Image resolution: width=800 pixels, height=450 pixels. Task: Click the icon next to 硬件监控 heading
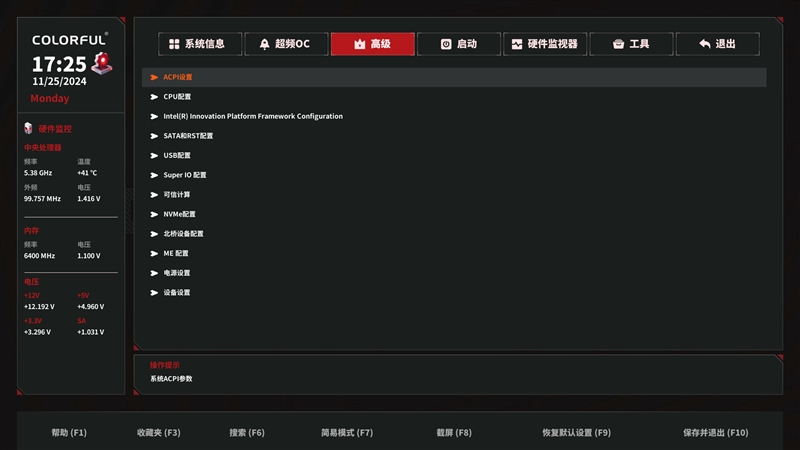(x=28, y=128)
